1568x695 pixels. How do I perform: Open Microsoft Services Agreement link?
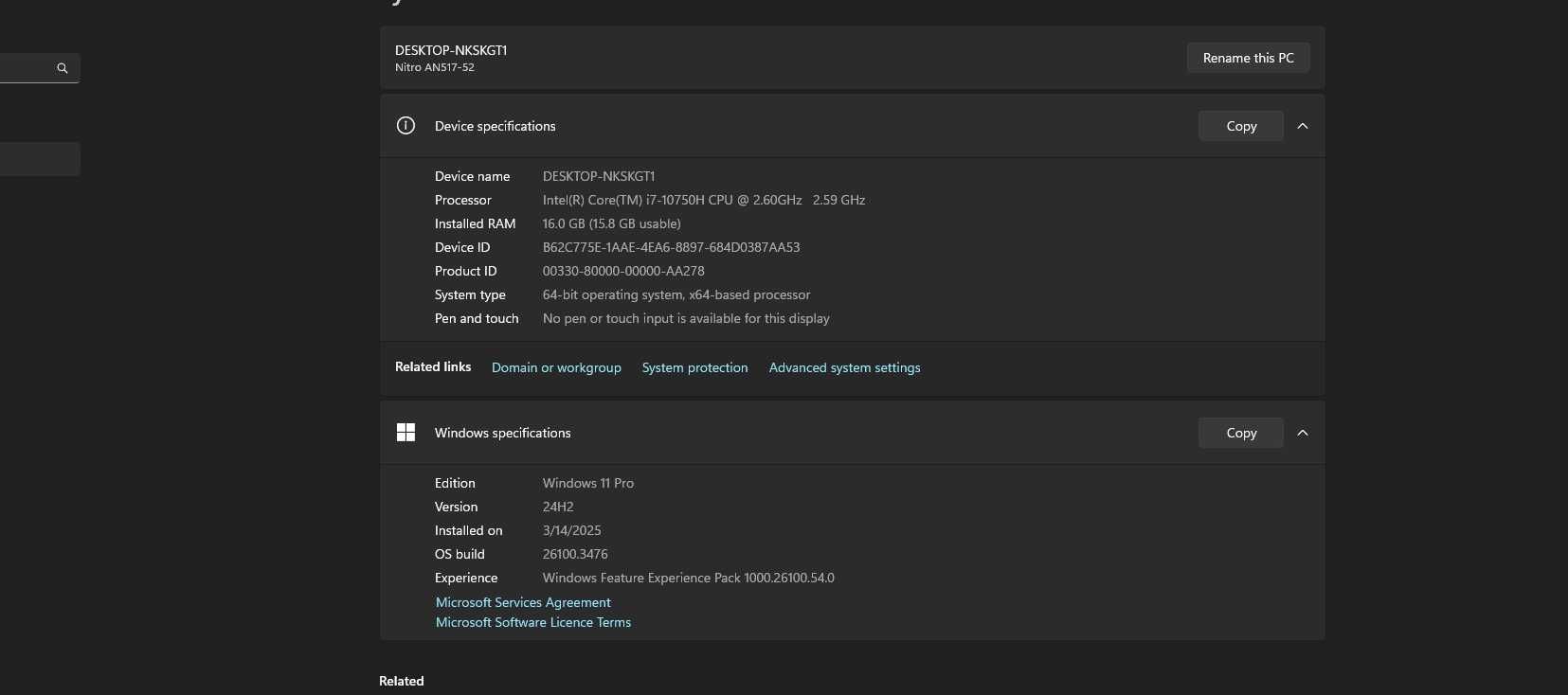523,602
